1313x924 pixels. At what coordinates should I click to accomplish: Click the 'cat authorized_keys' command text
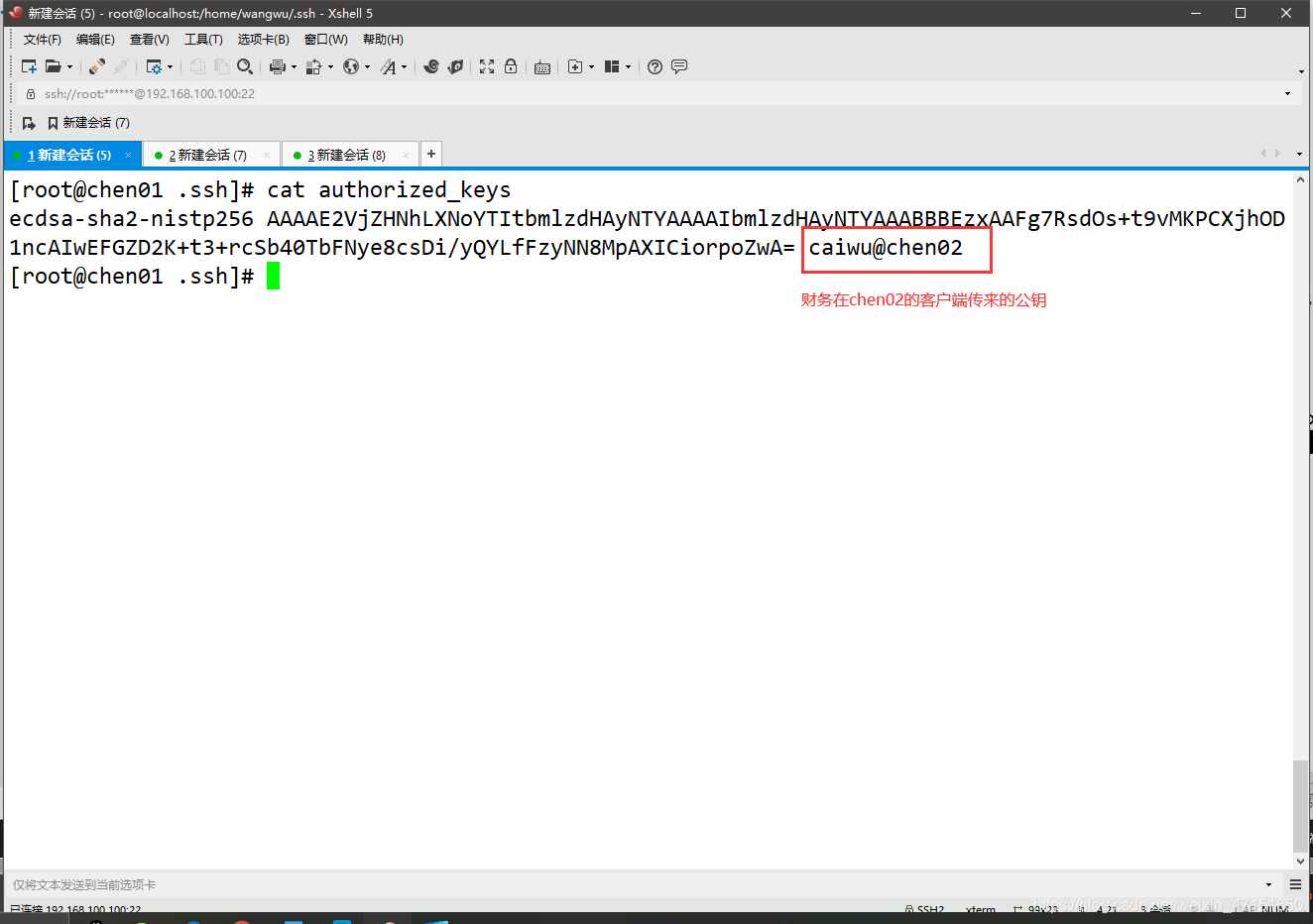click(x=389, y=189)
